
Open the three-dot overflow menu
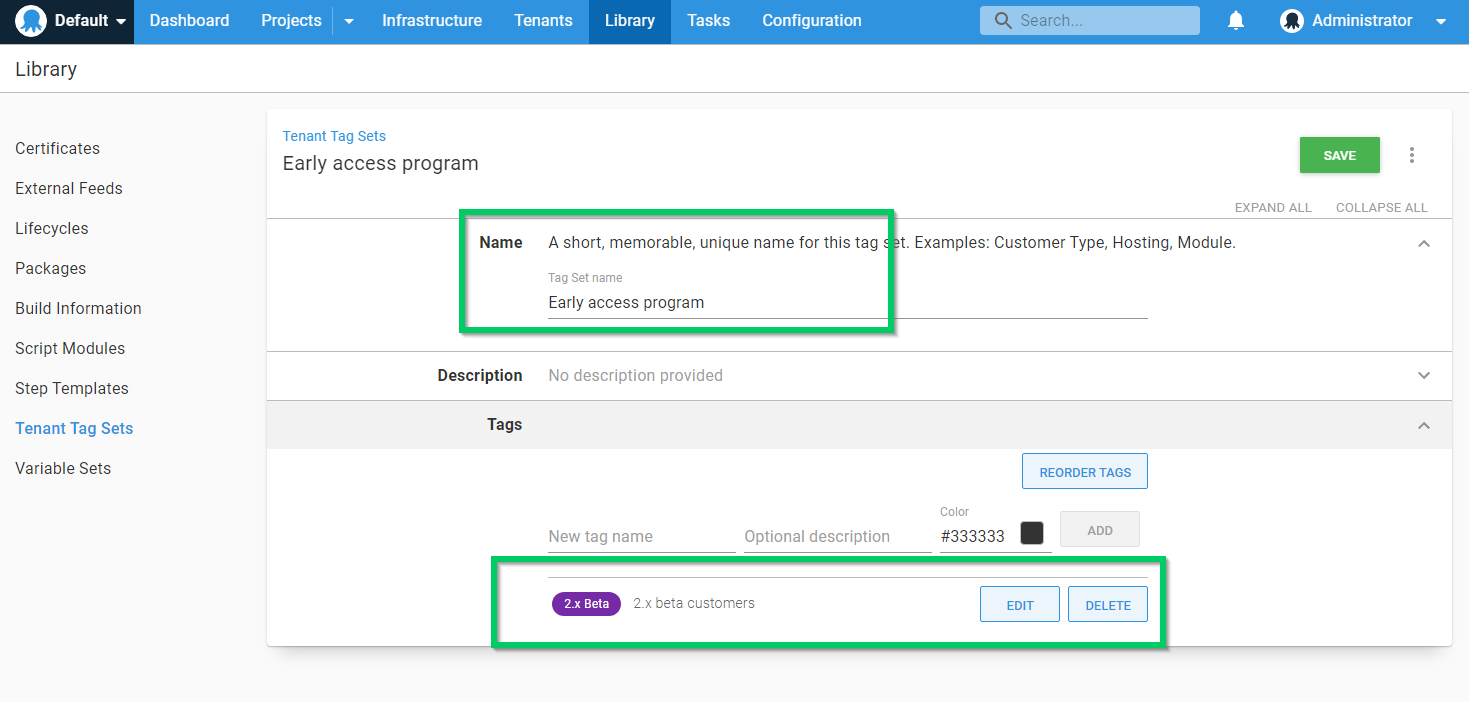(1412, 155)
